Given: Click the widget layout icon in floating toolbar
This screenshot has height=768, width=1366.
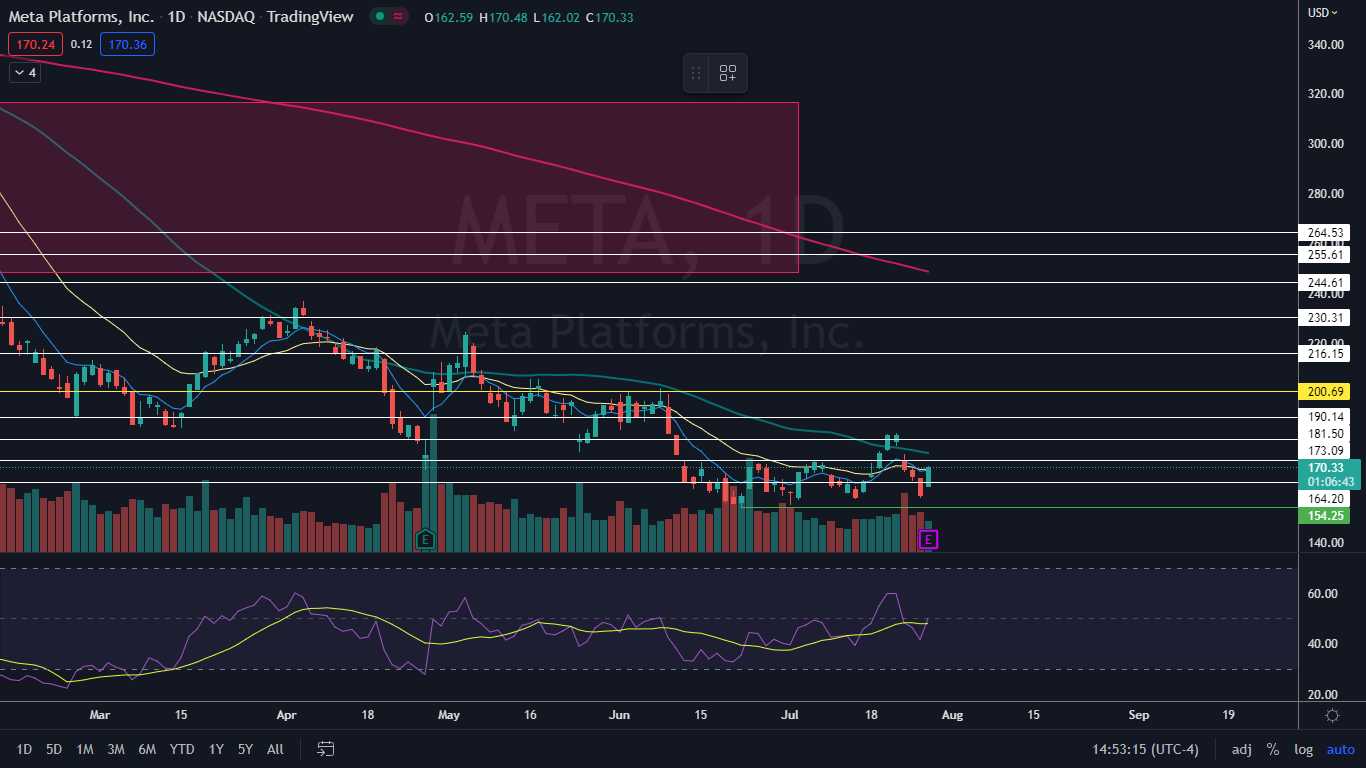Looking at the screenshot, I should 728,73.
